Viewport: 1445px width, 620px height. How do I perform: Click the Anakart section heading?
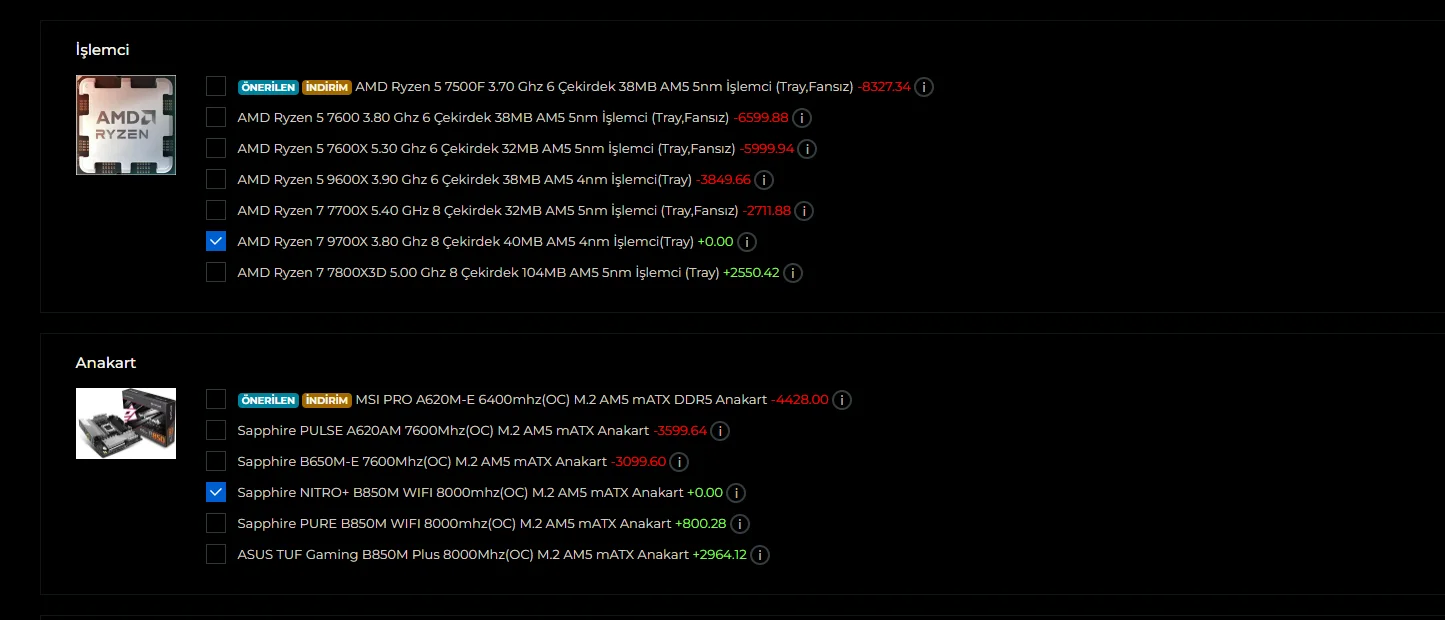coord(106,363)
